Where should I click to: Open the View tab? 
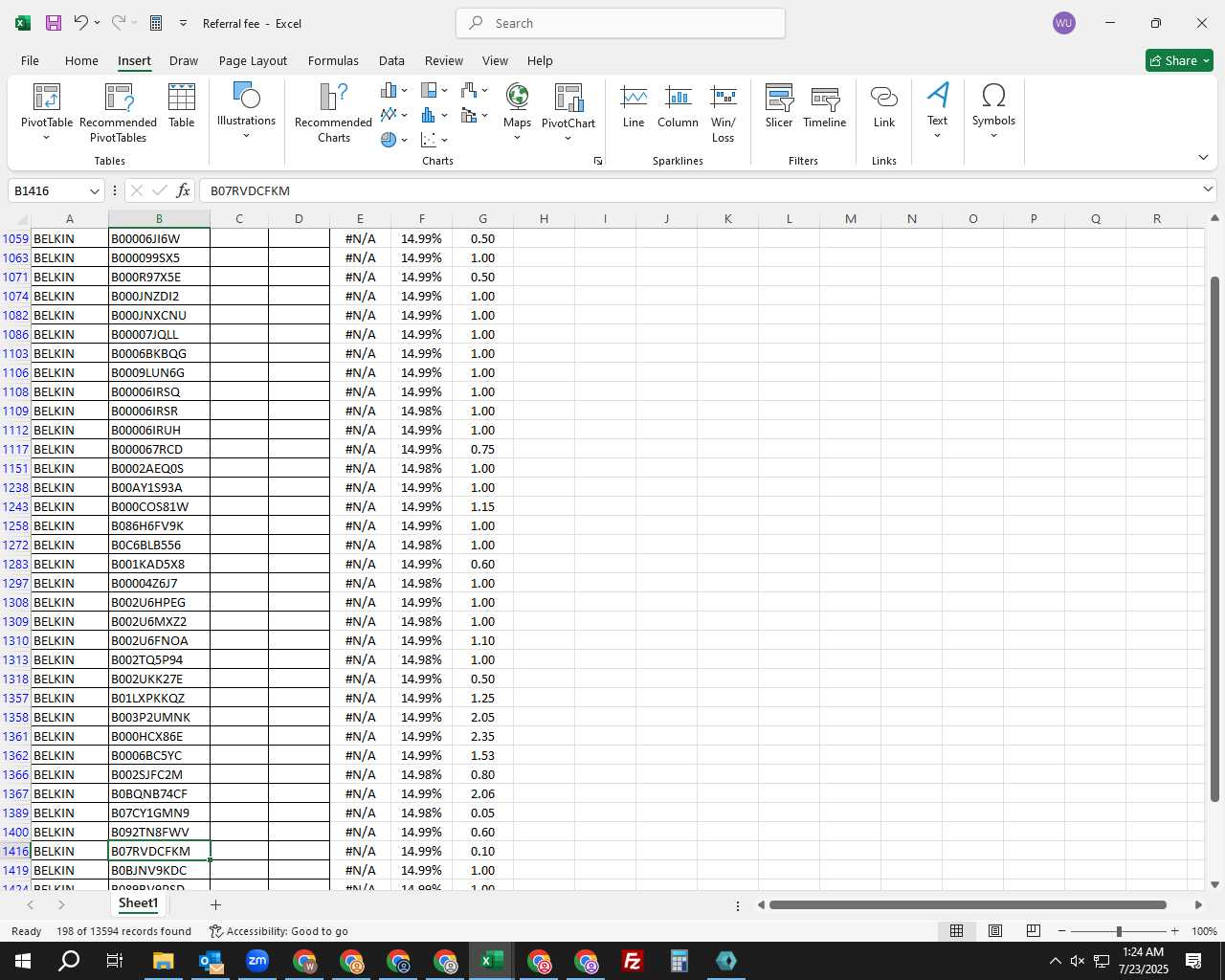click(495, 60)
